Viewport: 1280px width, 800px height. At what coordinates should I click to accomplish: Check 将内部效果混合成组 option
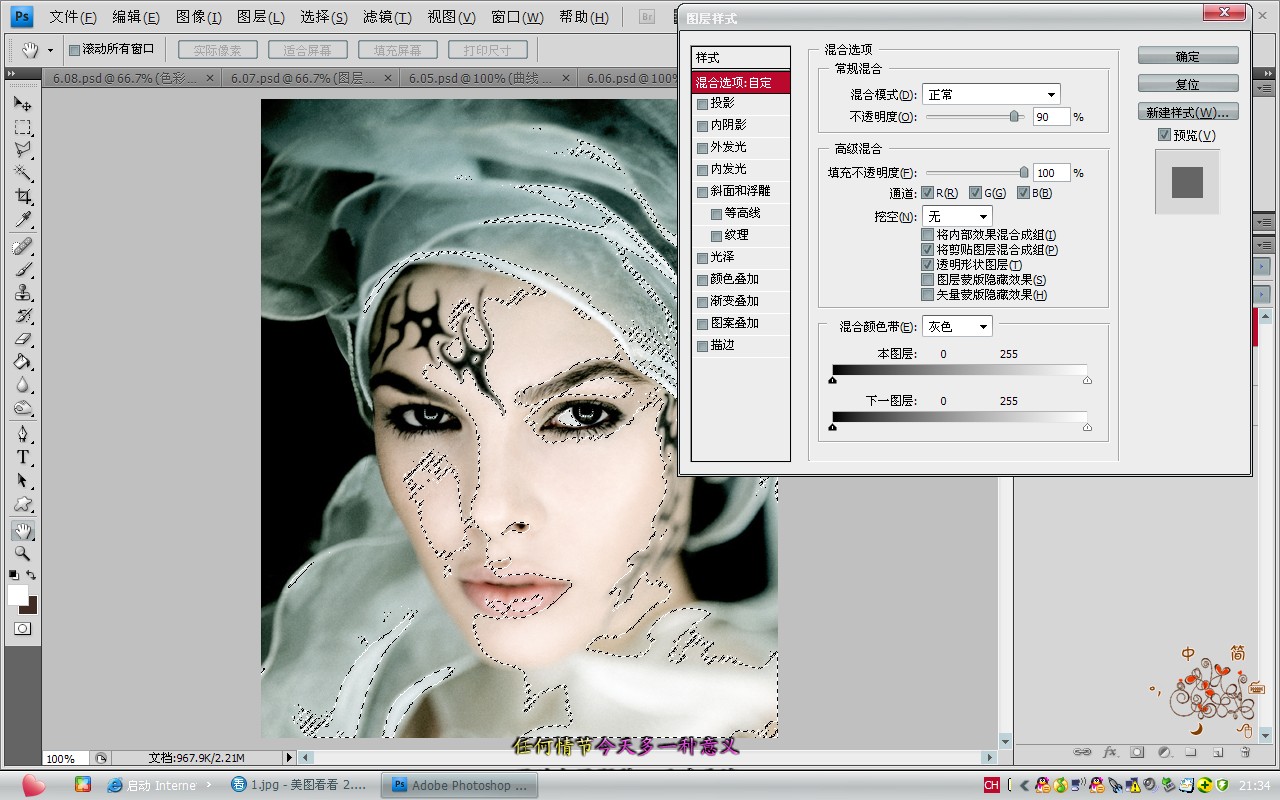(928, 235)
